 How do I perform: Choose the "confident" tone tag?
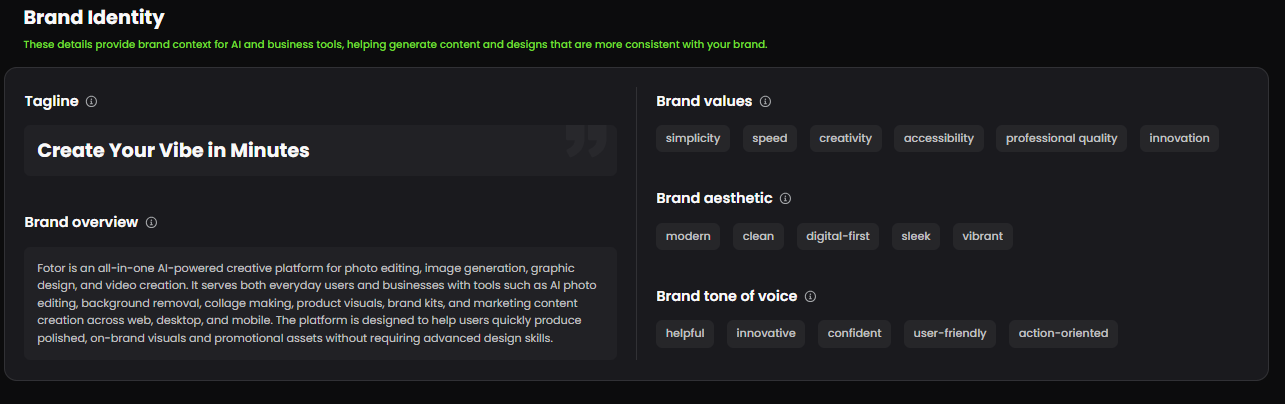(855, 333)
